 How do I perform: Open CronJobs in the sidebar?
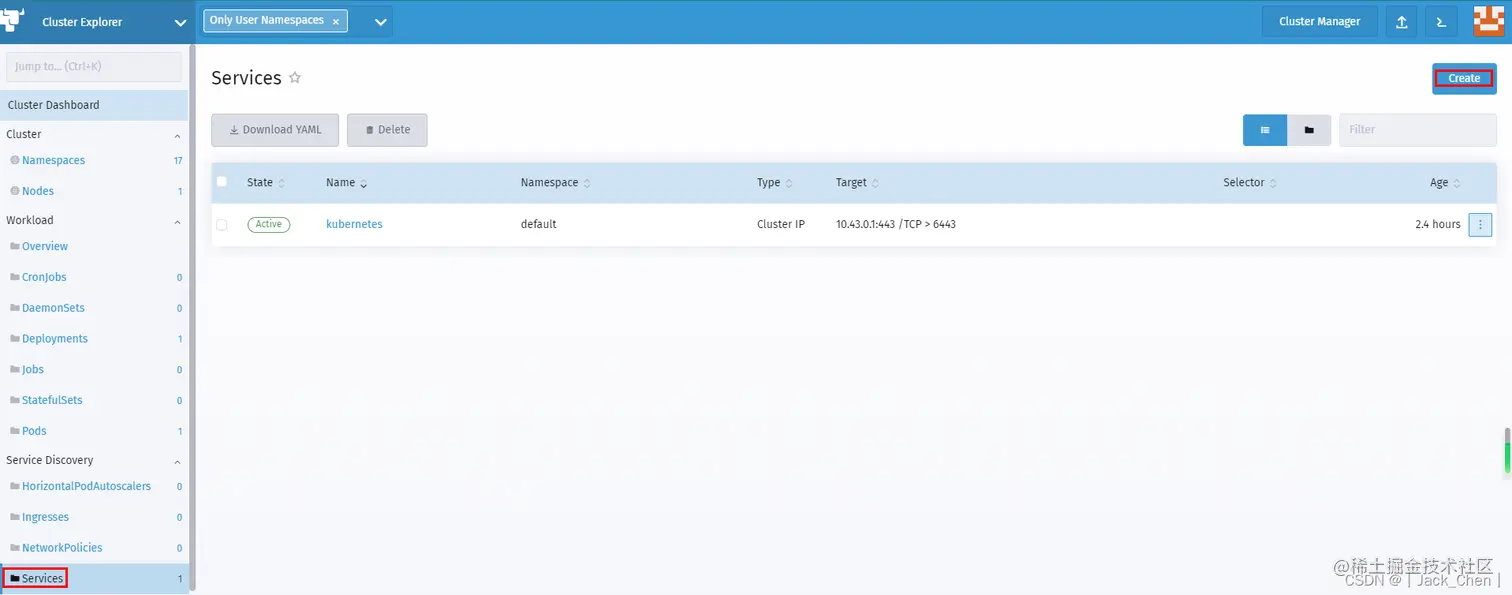tap(44, 277)
